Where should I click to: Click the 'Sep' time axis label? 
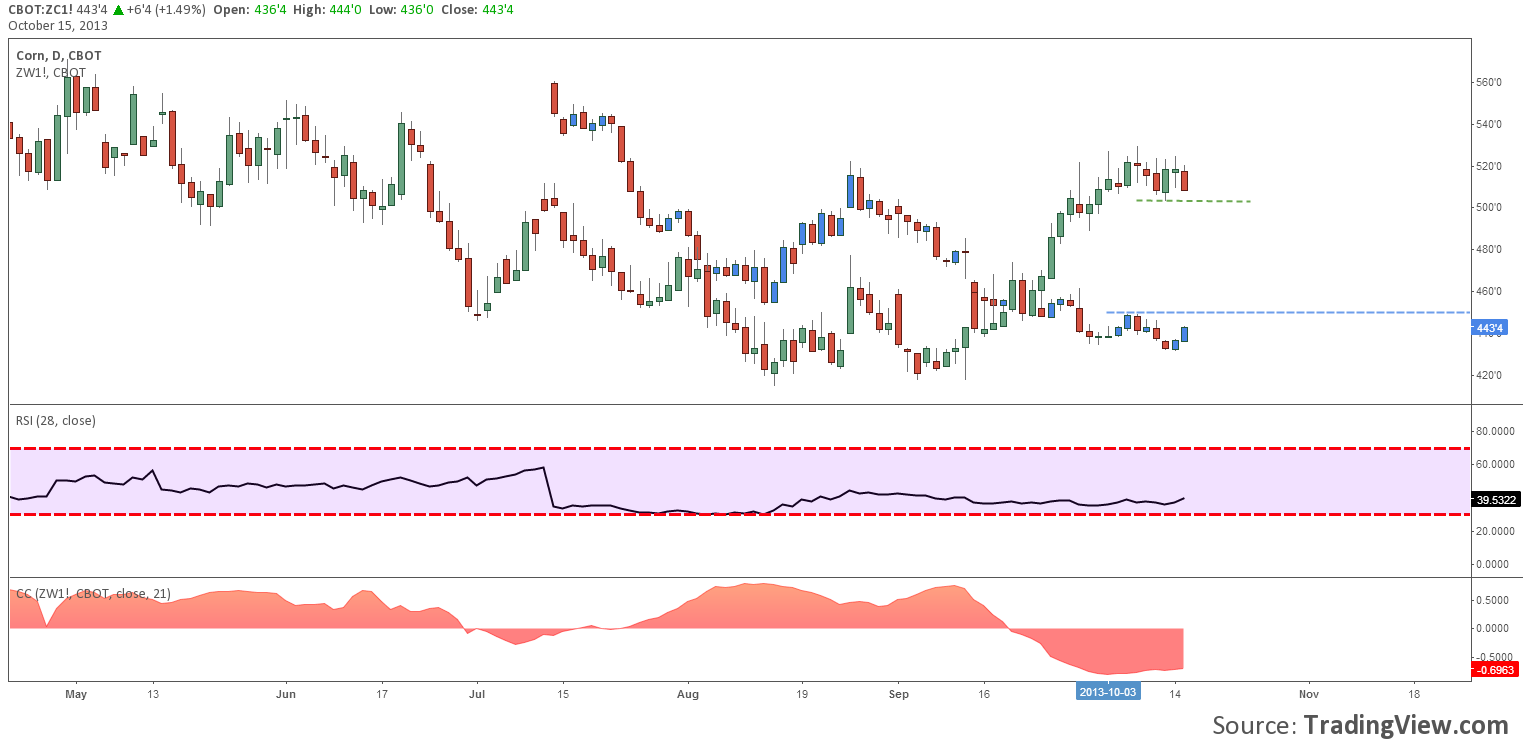(x=899, y=692)
